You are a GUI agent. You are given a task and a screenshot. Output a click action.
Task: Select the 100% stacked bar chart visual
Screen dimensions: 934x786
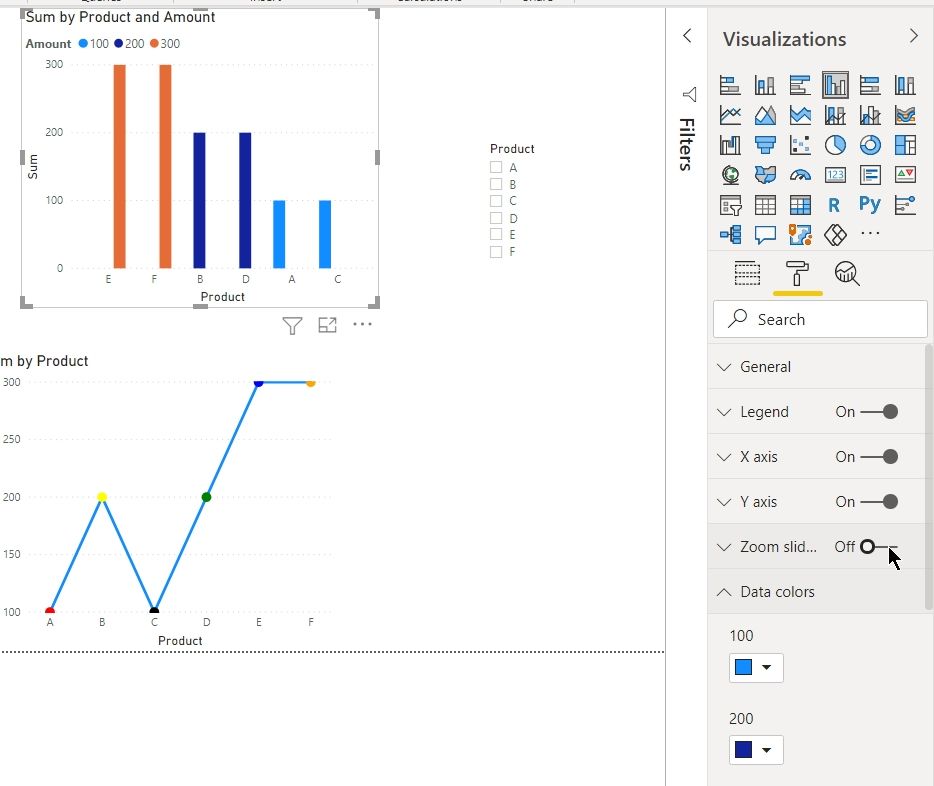[870, 85]
